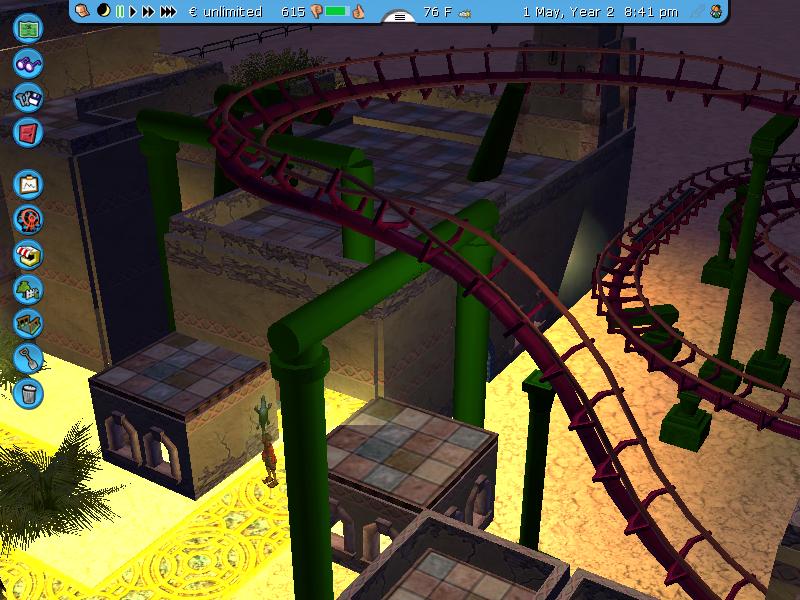
Task: Click the 8:41 pm time display
Action: [x=652, y=12]
